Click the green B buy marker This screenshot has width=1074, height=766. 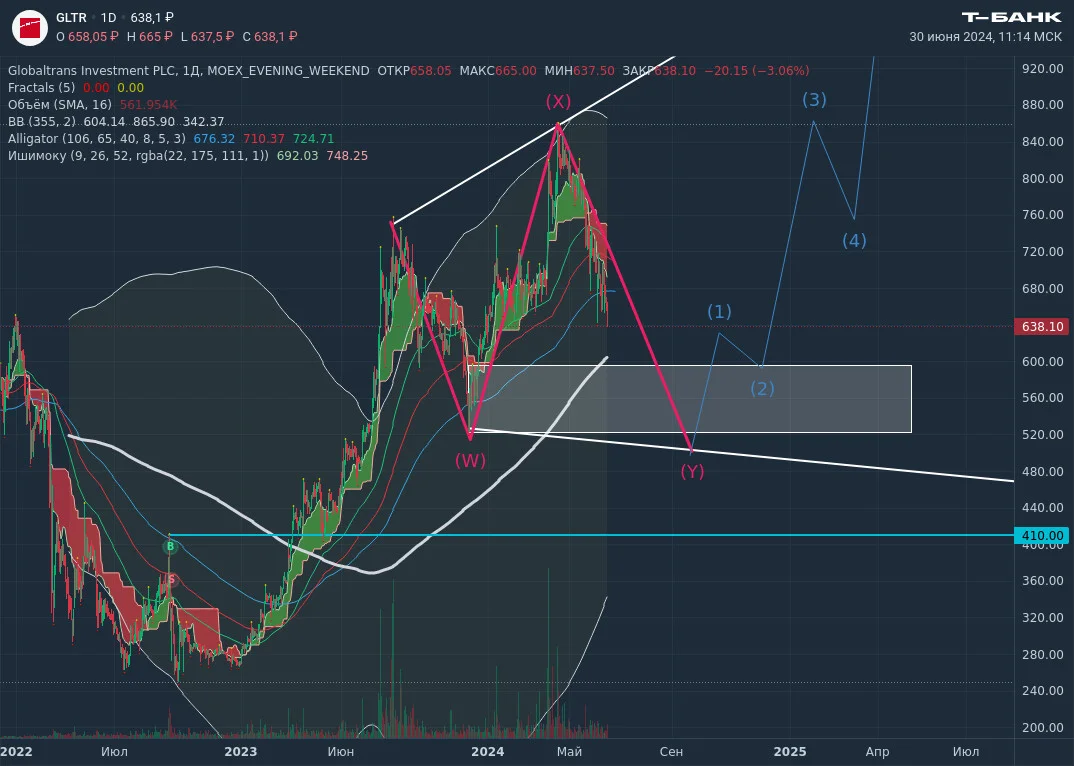(170, 547)
